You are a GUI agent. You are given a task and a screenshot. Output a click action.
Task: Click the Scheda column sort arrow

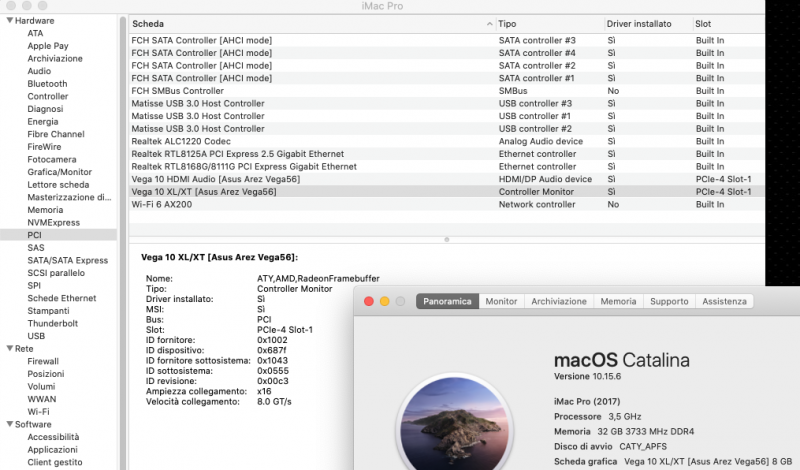coord(489,24)
